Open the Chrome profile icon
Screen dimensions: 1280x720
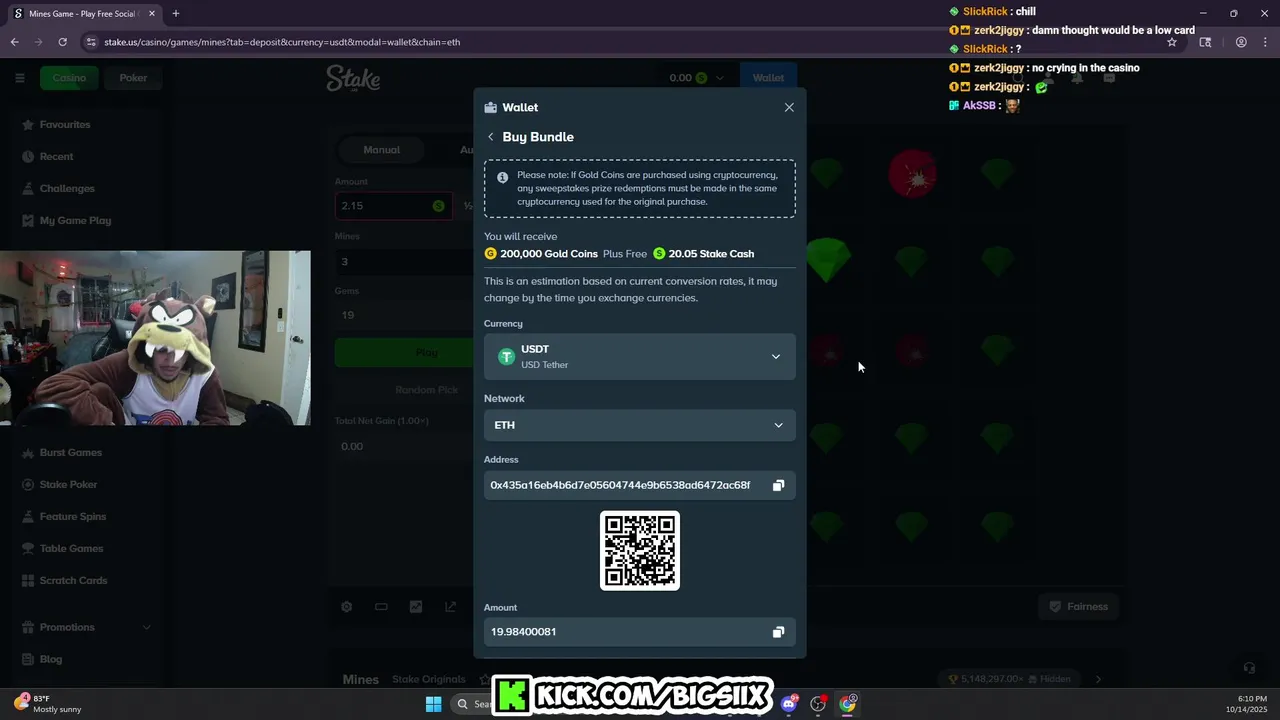click(1241, 42)
